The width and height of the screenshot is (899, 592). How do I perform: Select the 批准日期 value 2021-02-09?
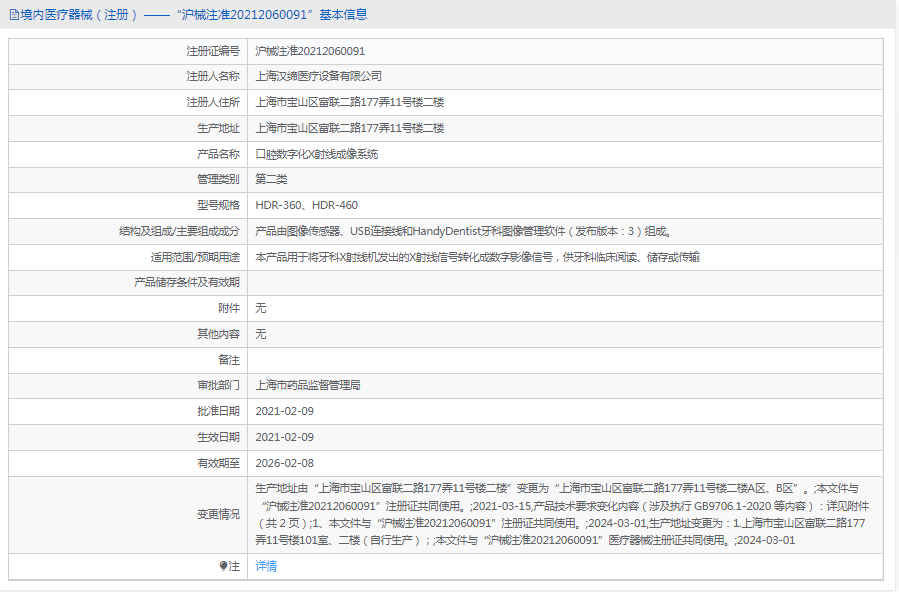click(284, 411)
